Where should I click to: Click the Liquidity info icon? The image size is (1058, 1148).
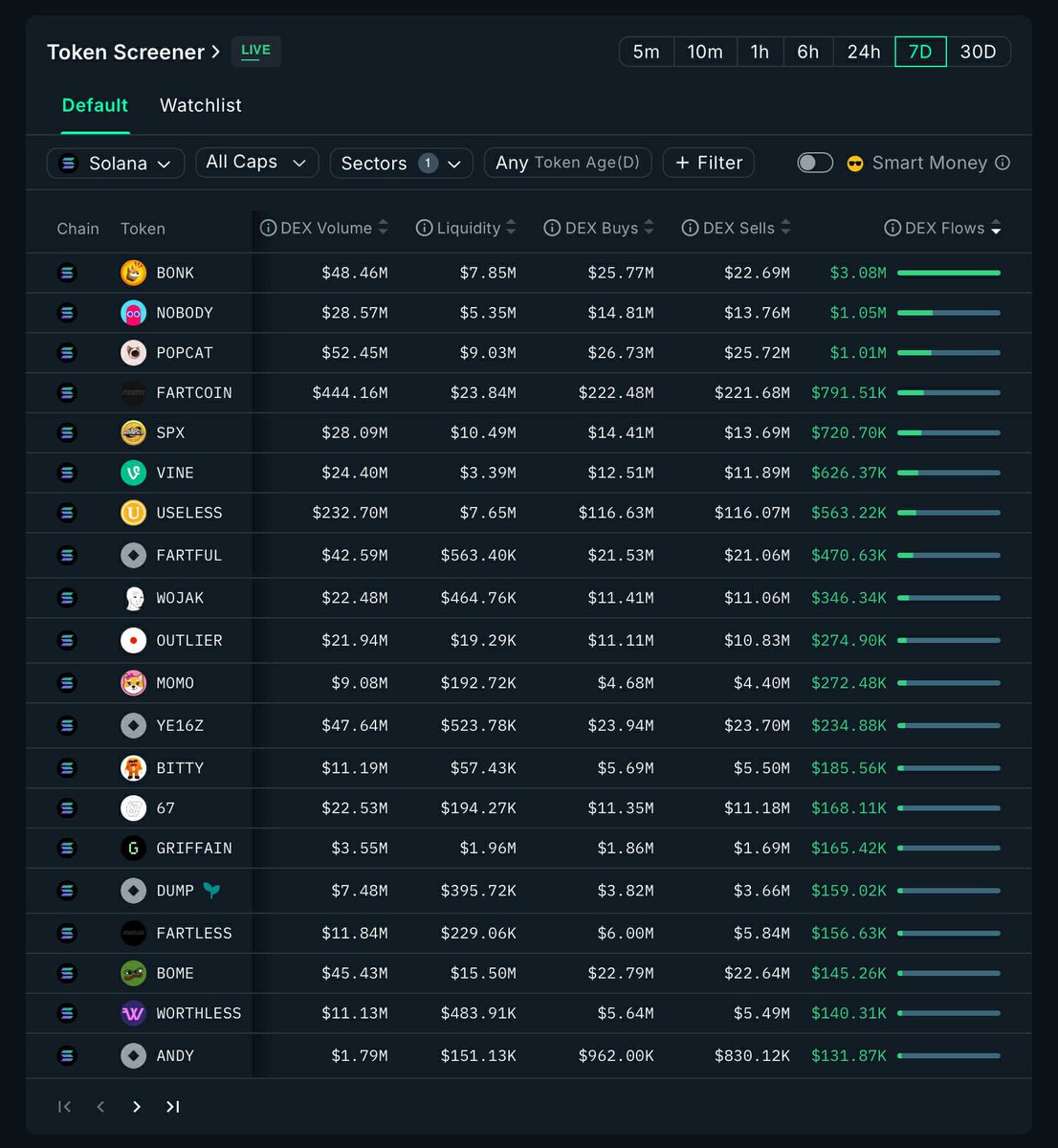pyautogui.click(x=424, y=228)
